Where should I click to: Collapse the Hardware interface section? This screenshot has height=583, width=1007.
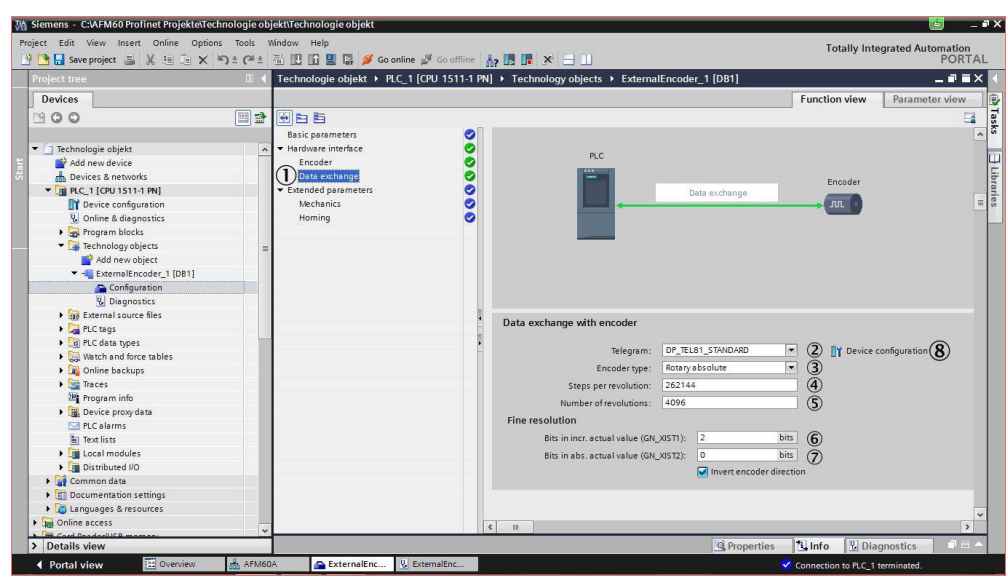tap(282, 148)
